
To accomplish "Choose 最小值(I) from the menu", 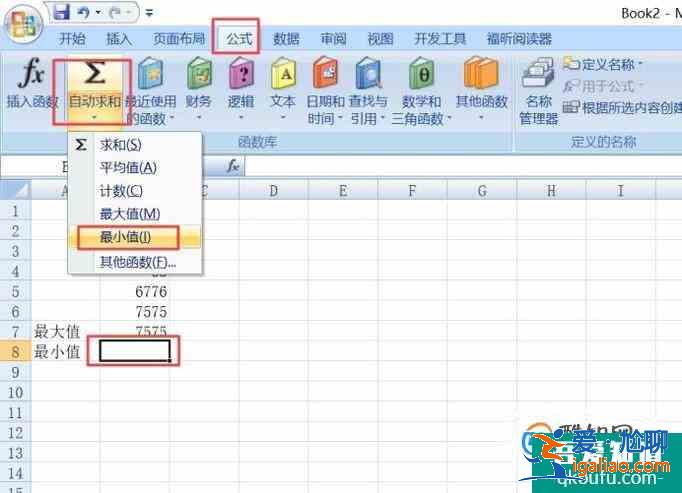I will point(135,237).
